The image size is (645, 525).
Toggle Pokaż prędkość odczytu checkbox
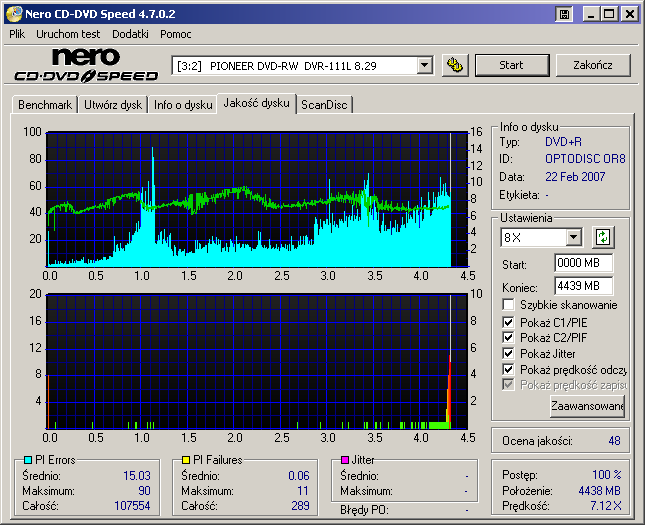[508, 369]
